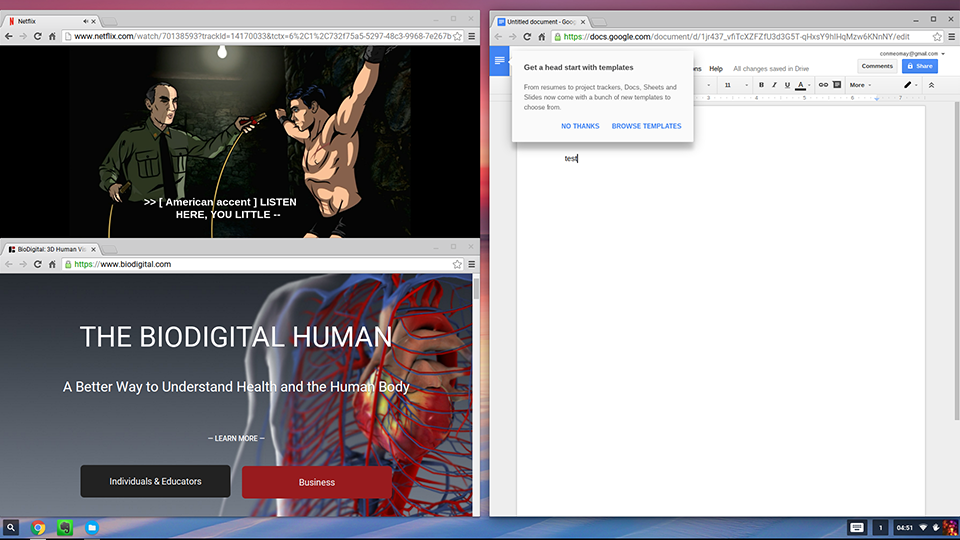
Task: Open the account dropdown by the email
Action: pos(912,54)
